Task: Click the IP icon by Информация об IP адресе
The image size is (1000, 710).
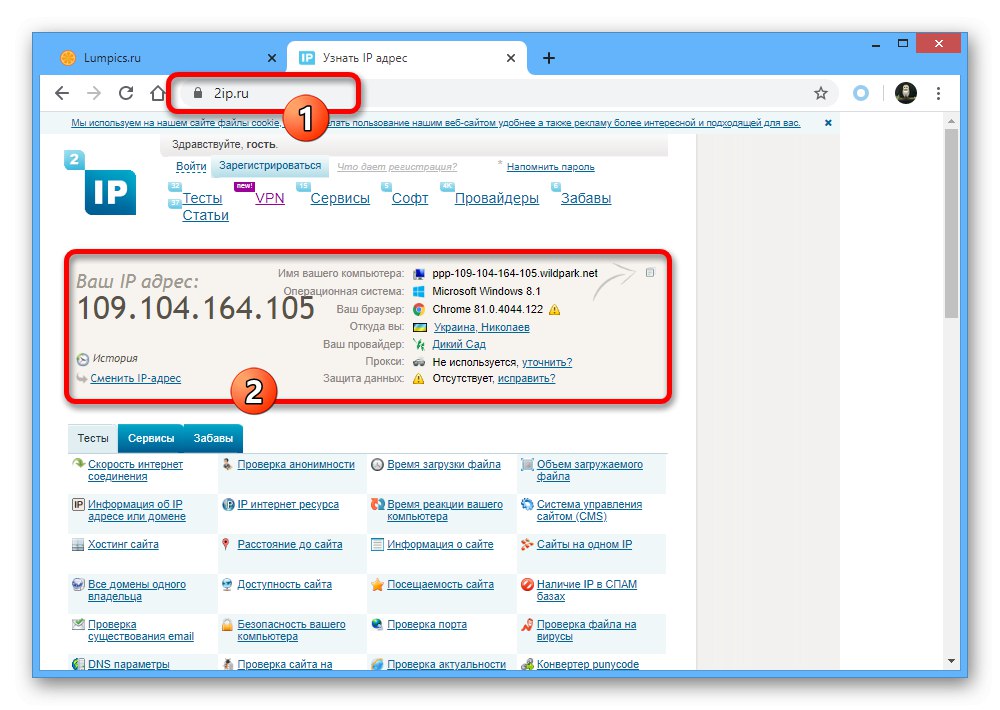Action: tap(78, 505)
